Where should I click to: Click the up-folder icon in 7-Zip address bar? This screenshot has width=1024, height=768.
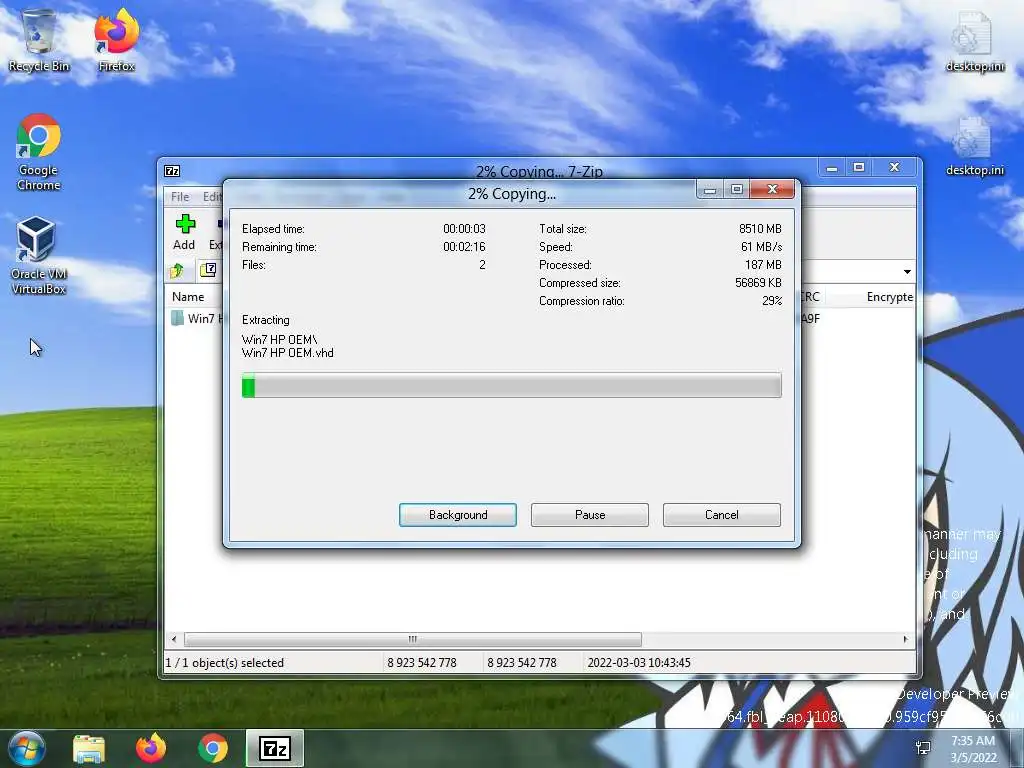(177, 270)
